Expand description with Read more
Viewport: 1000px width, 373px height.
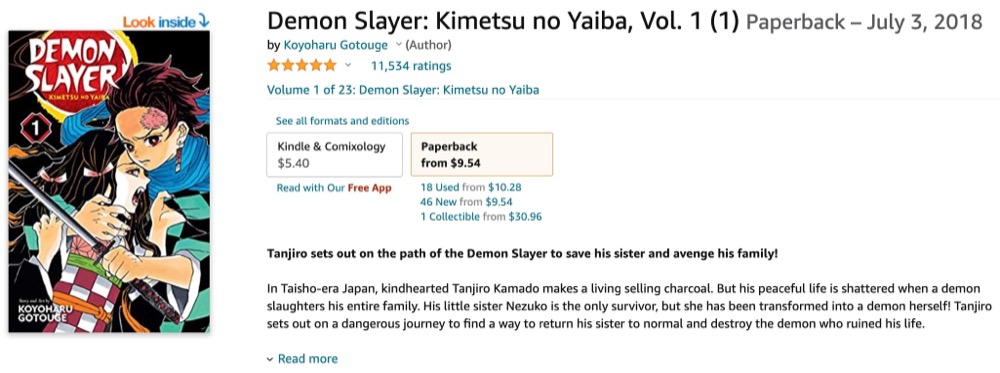(x=302, y=359)
